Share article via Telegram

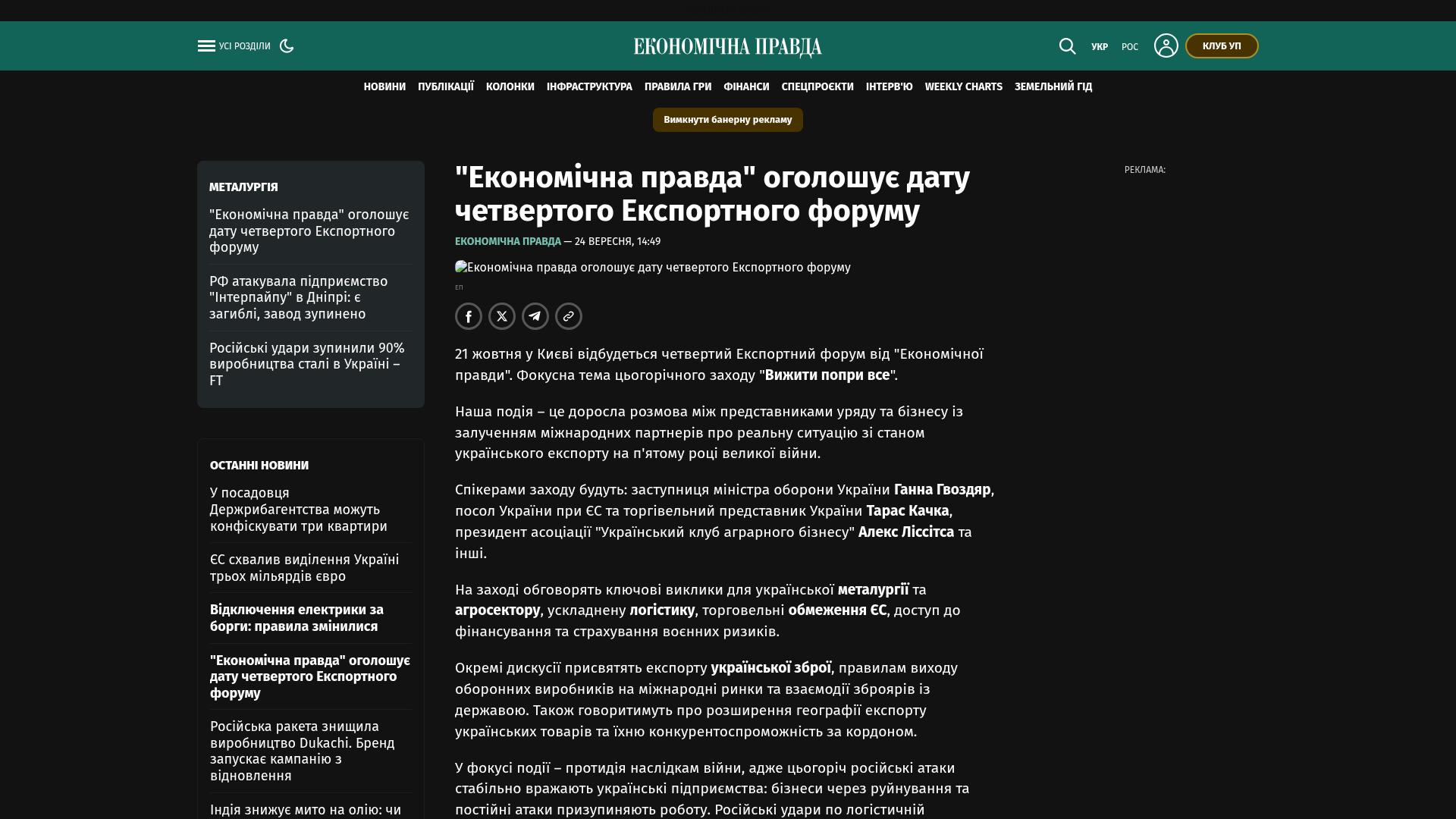535,316
